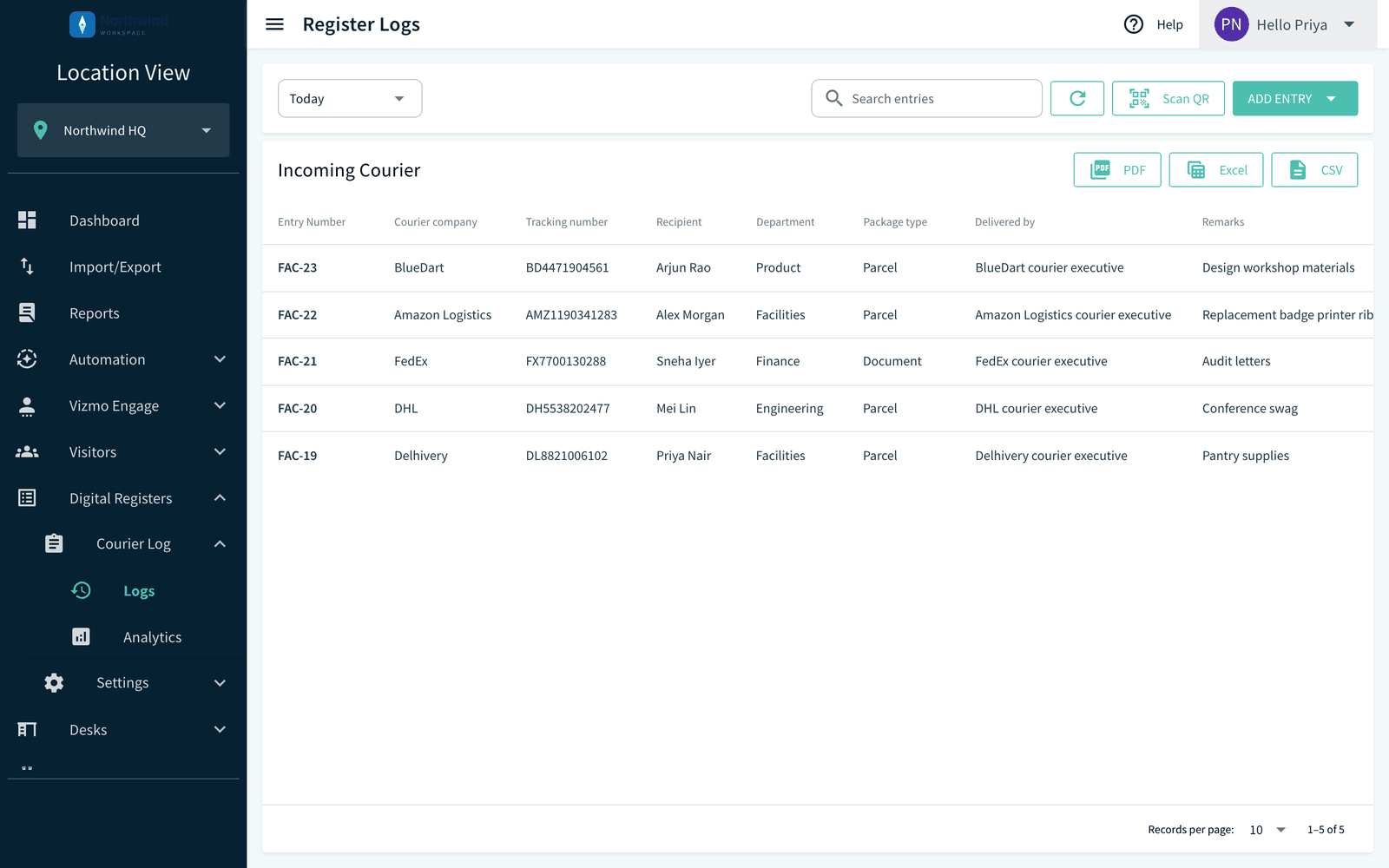Click the Reports icon in sidebar
The image size is (1389, 868).
point(27,312)
